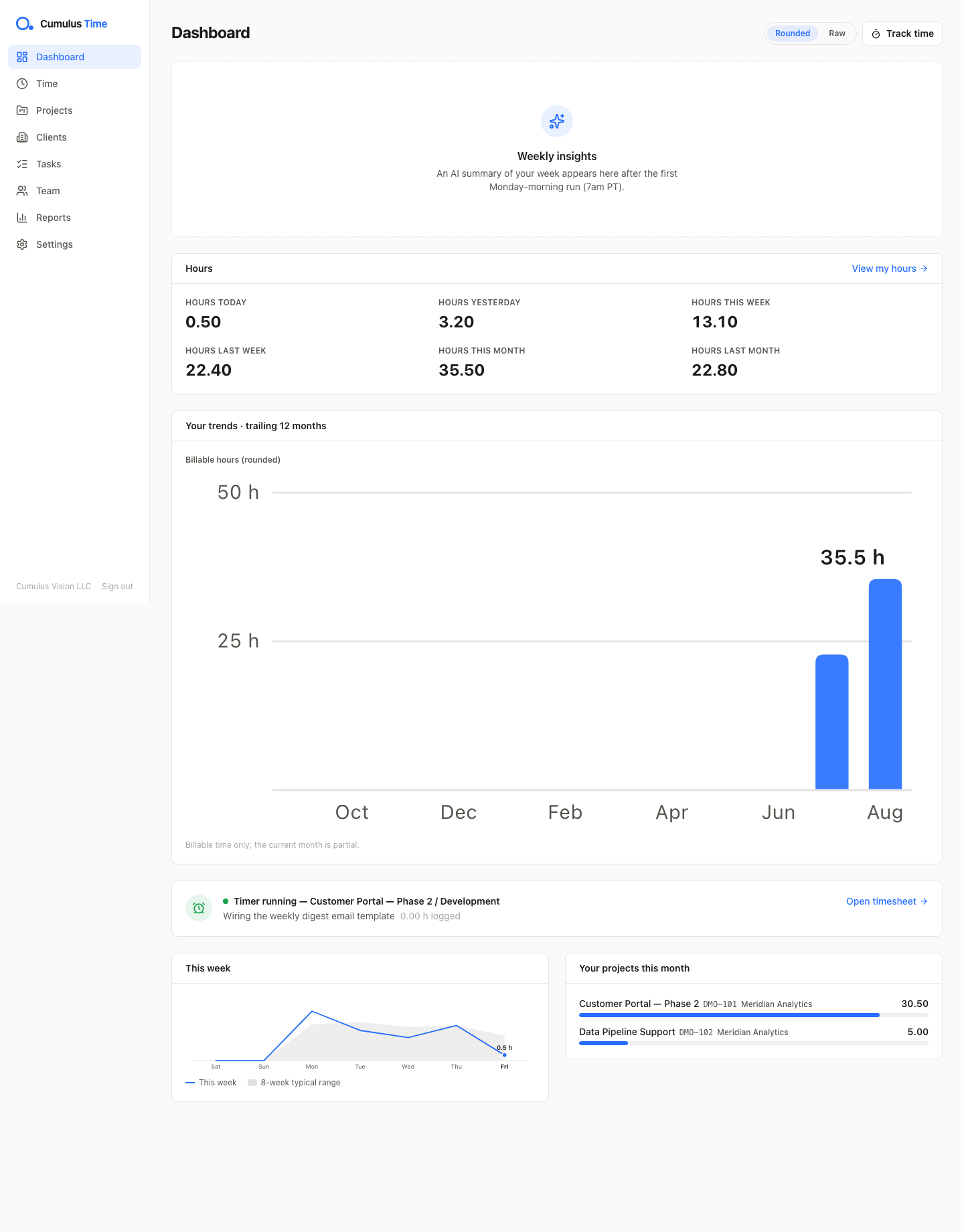The height and width of the screenshot is (1232, 964).
Task: Click the Settings gear icon
Action: 22,244
